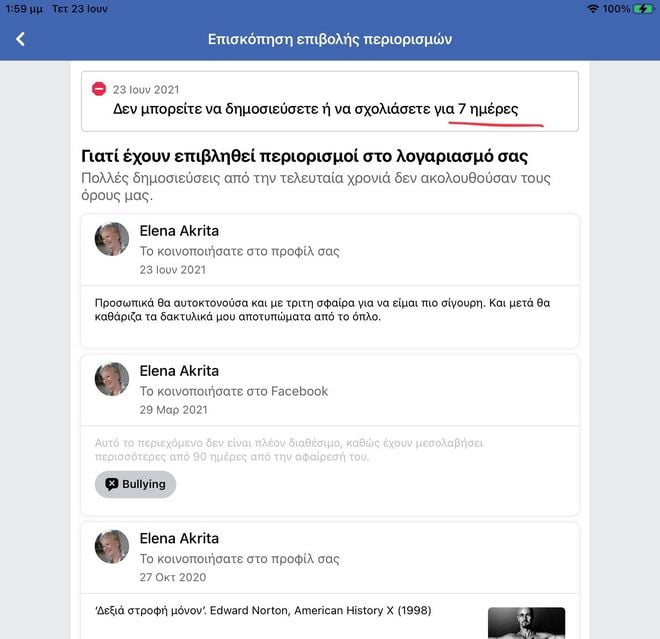This screenshot has height=639, width=660.
Task: Open Elena Akrita name on 23 Ιουν post
Action: (x=179, y=231)
